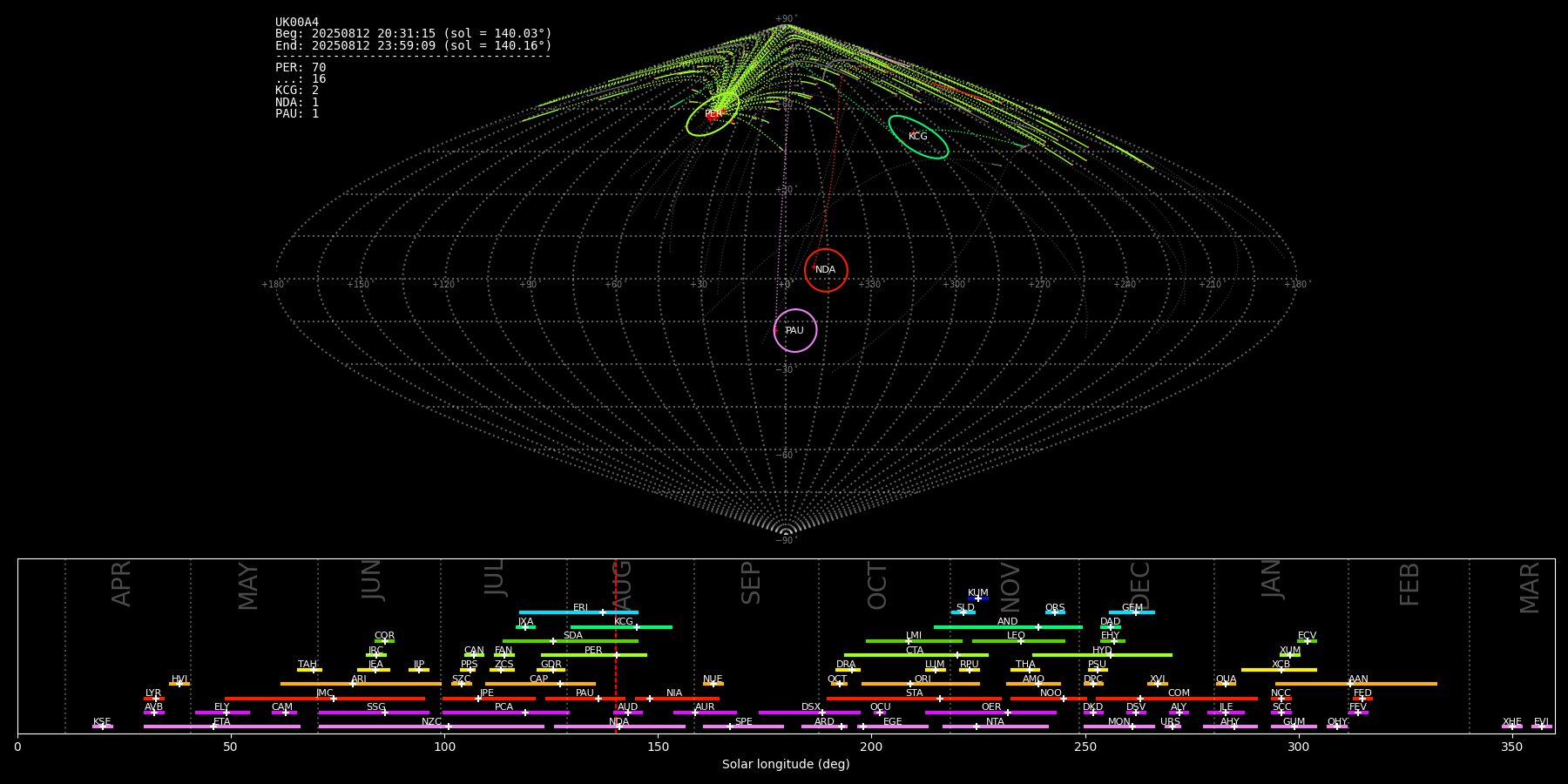Click the LEO shower bar
This screenshot has width=1568, height=784.
(1018, 641)
